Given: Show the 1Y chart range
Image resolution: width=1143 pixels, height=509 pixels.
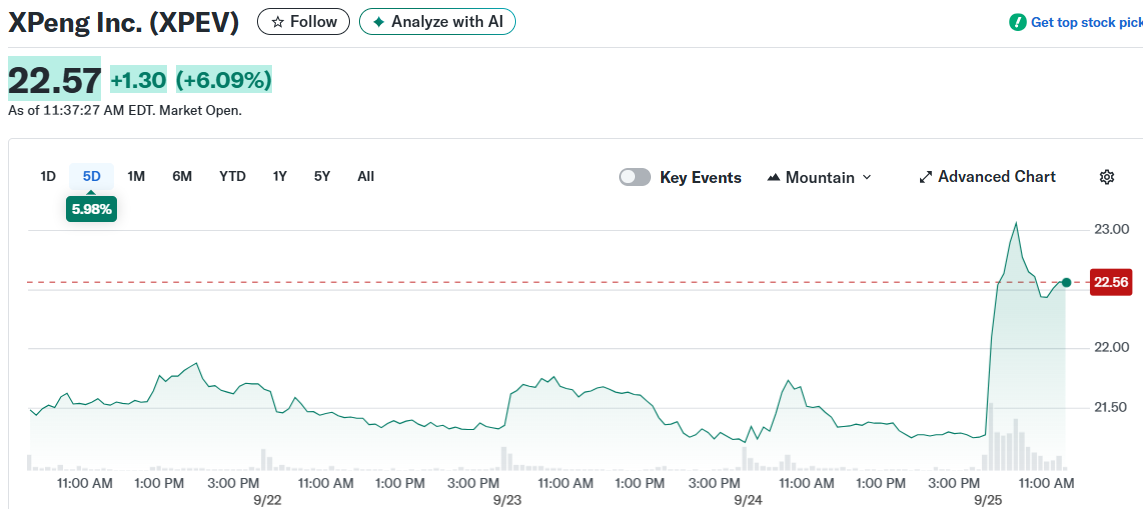Looking at the screenshot, I should click(x=280, y=176).
